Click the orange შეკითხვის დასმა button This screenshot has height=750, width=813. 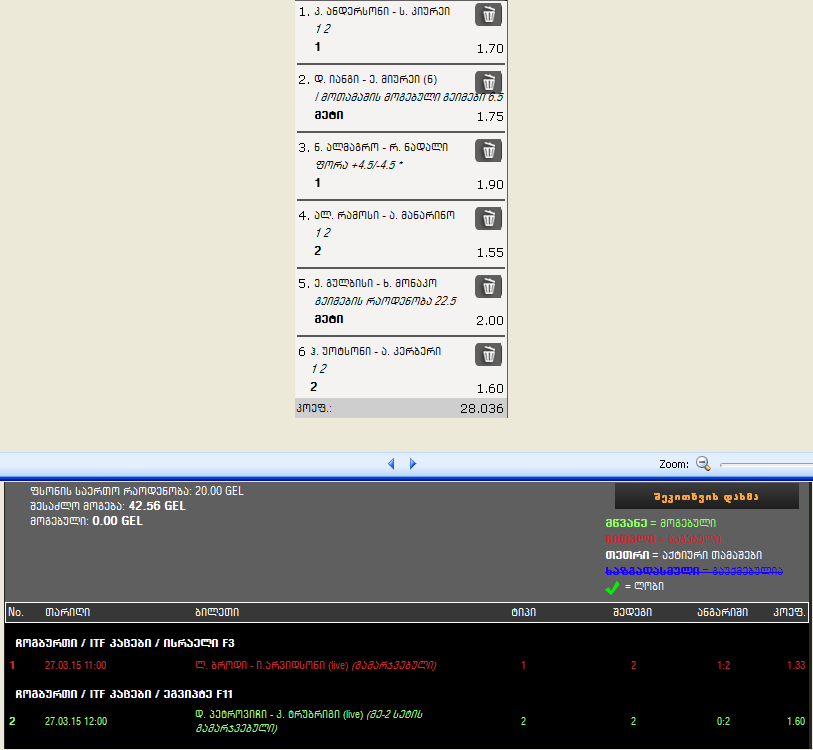click(x=706, y=496)
